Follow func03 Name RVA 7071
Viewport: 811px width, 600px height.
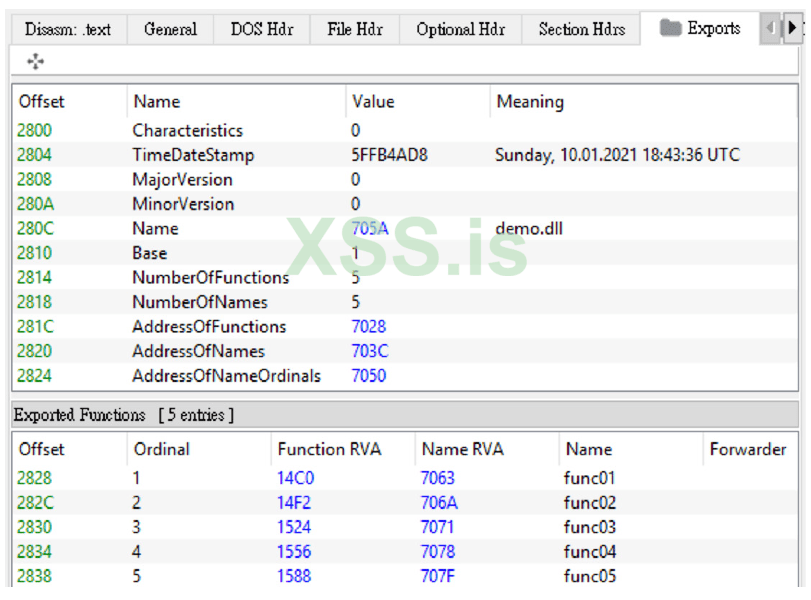pos(437,528)
